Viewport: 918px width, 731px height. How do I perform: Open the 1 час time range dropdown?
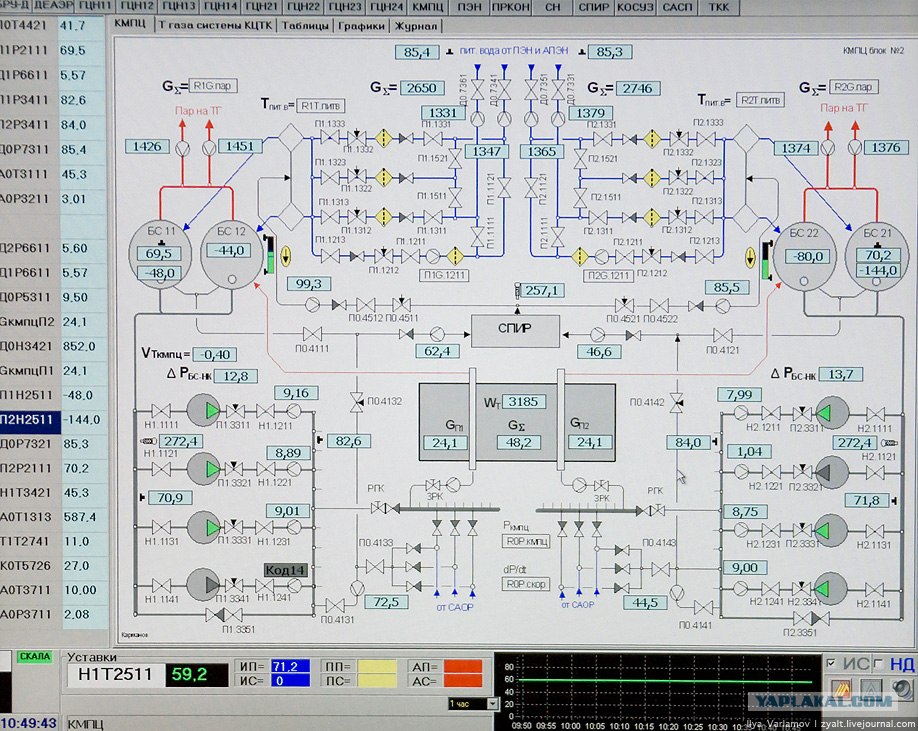[x=473, y=704]
